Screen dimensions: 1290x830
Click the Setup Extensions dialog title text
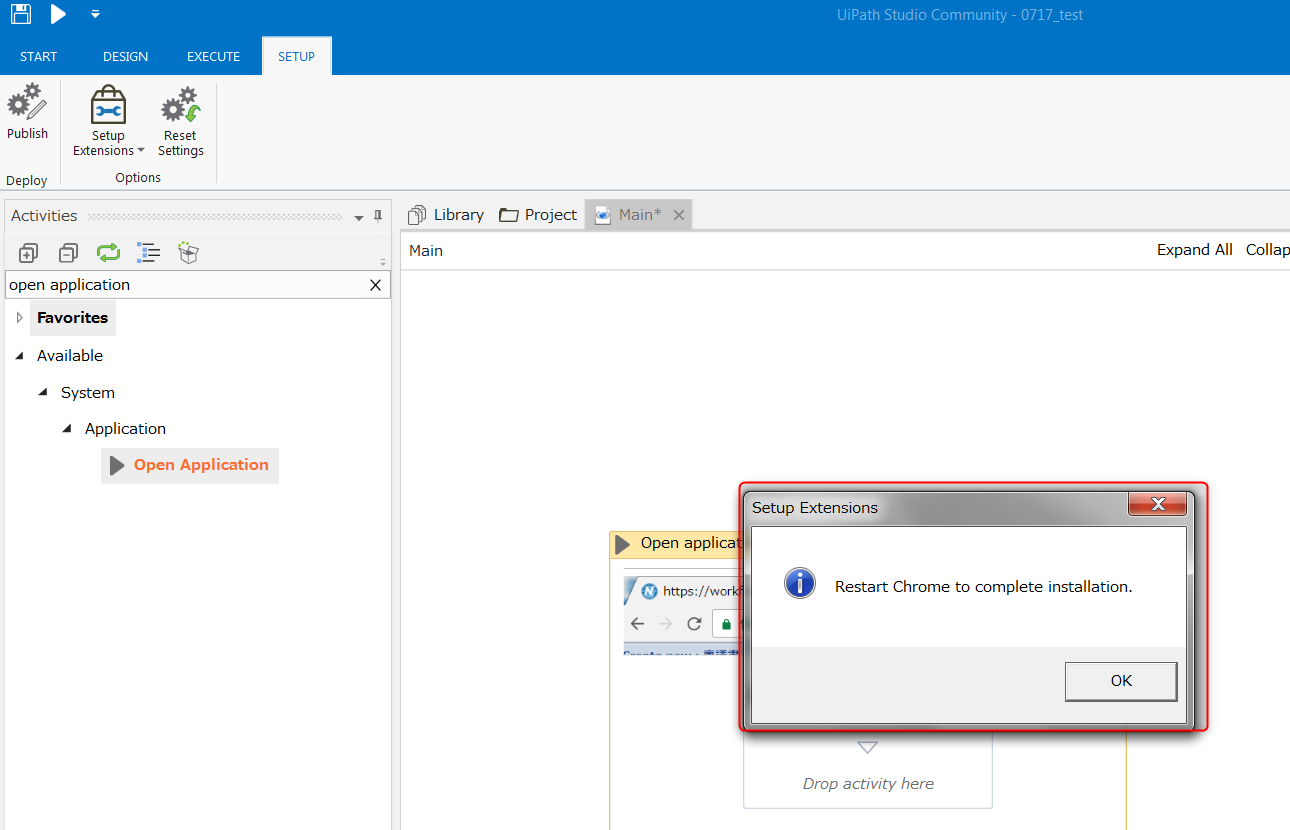[815, 508]
